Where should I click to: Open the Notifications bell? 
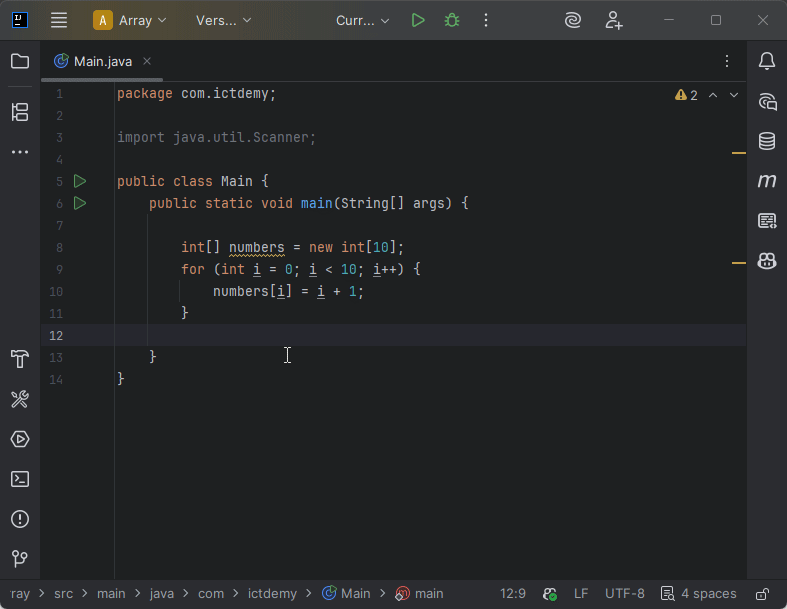766,61
